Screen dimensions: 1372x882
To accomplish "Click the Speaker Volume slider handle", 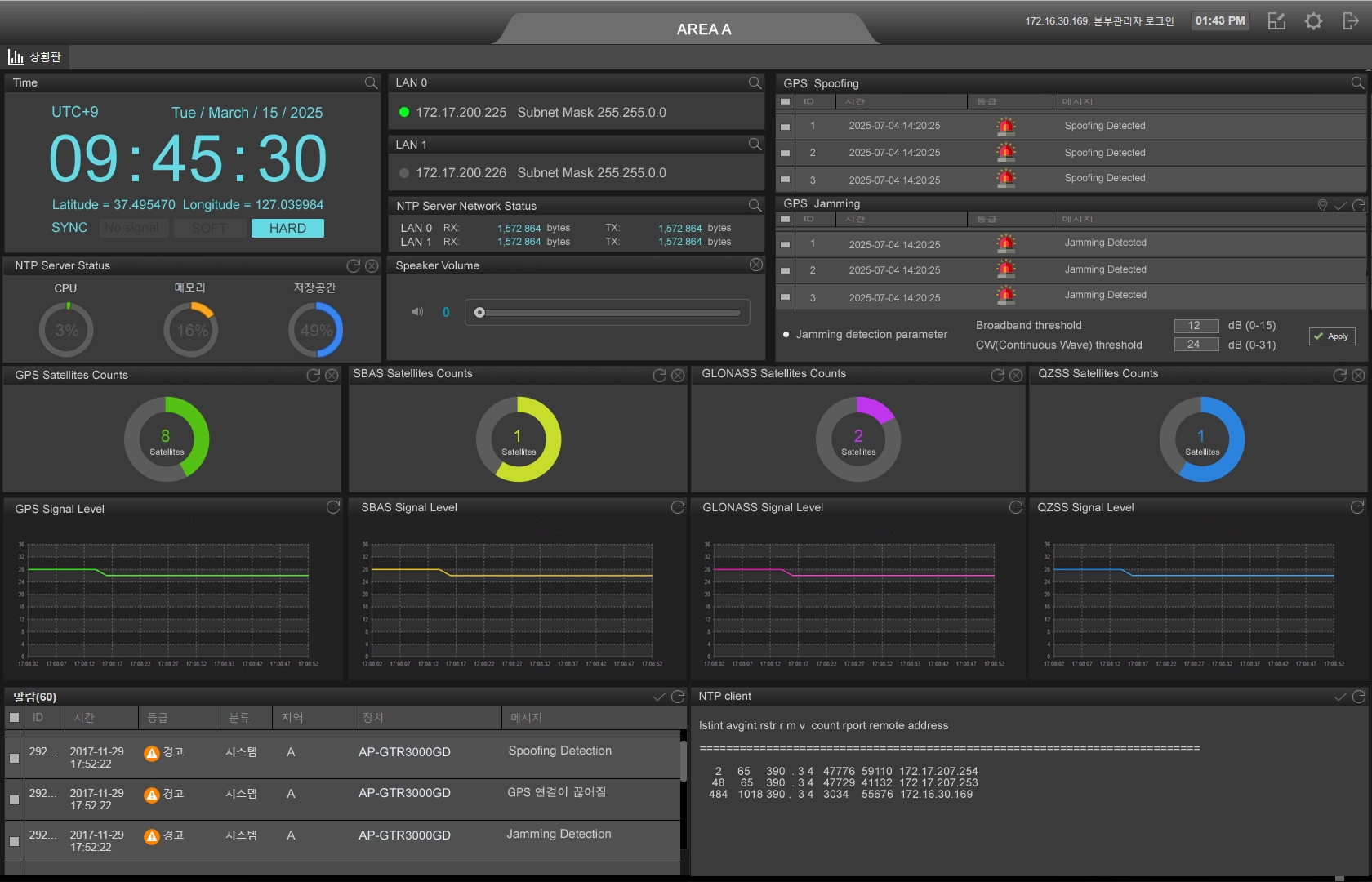I will pyautogui.click(x=480, y=313).
